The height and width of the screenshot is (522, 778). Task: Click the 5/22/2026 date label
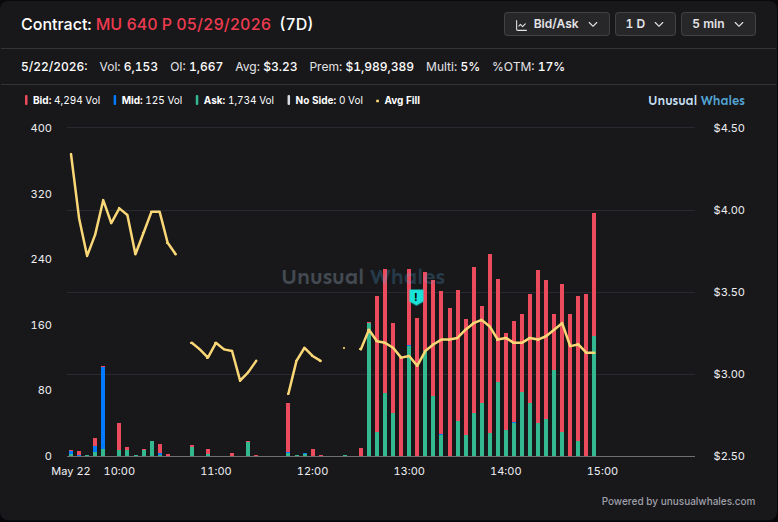(x=55, y=67)
